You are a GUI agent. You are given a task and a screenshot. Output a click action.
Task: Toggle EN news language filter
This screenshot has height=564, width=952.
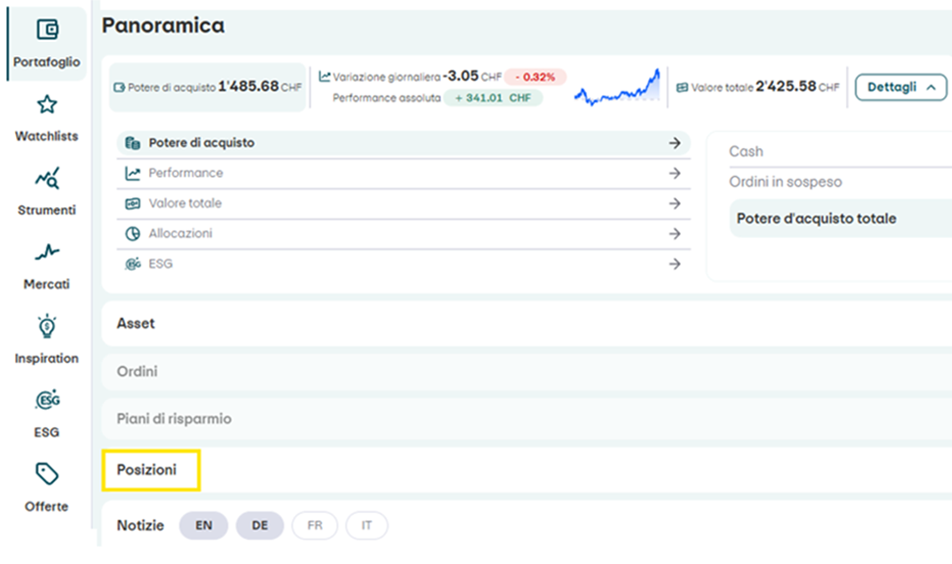204,525
